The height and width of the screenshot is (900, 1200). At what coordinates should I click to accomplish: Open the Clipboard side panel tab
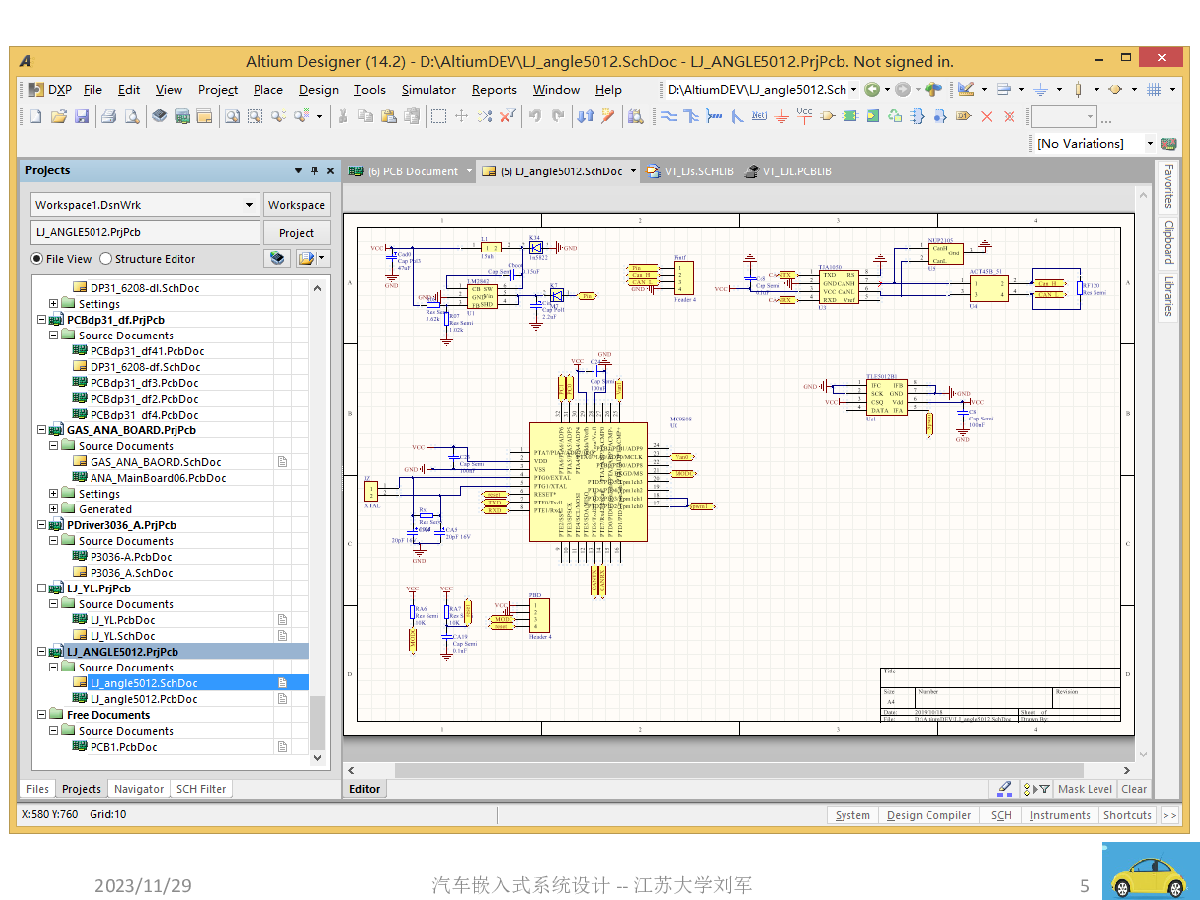pos(1167,242)
